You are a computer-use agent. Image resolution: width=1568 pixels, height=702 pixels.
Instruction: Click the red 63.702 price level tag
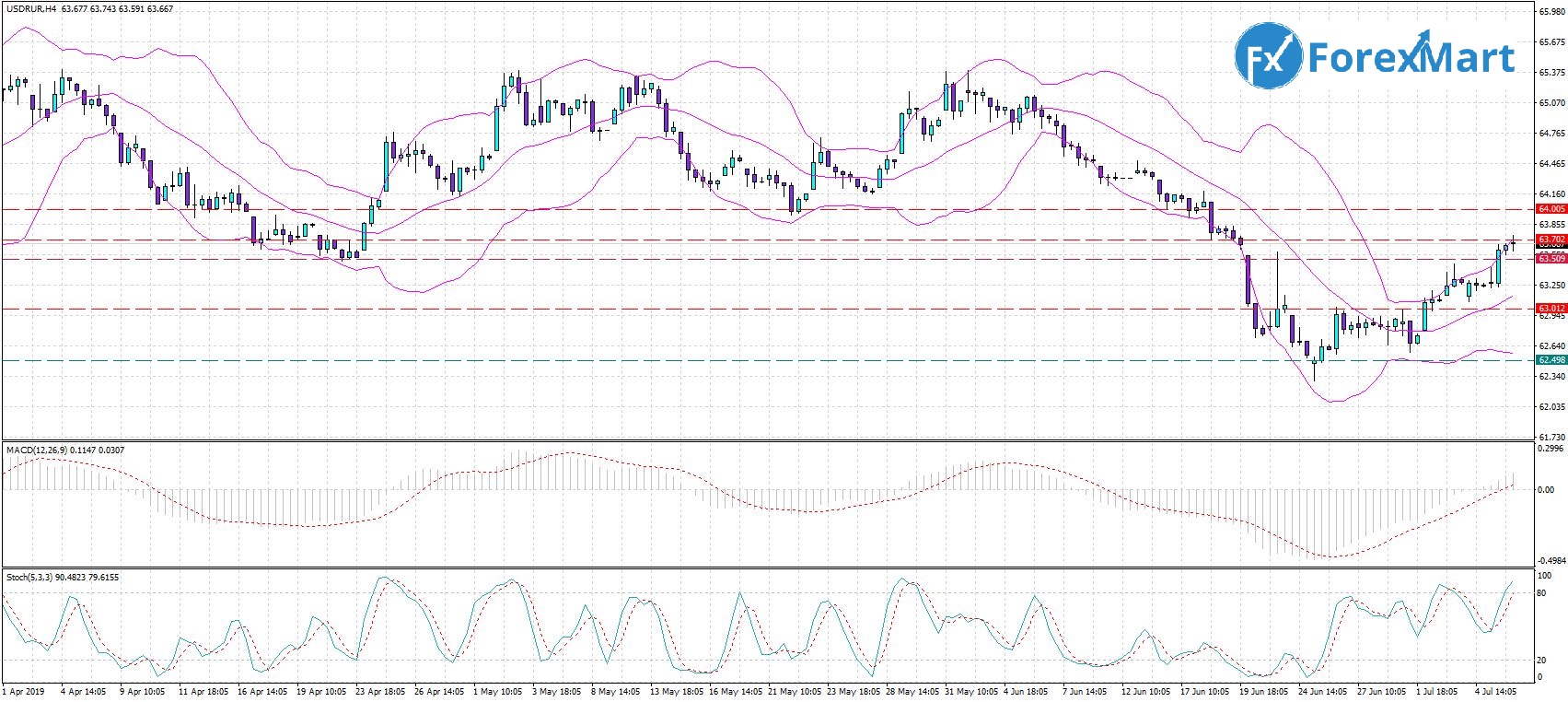[x=1551, y=240]
